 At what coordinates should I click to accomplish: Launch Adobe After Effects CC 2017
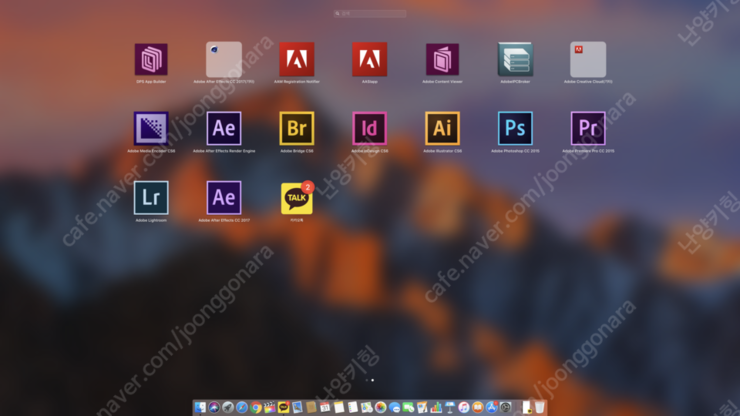click(224, 198)
